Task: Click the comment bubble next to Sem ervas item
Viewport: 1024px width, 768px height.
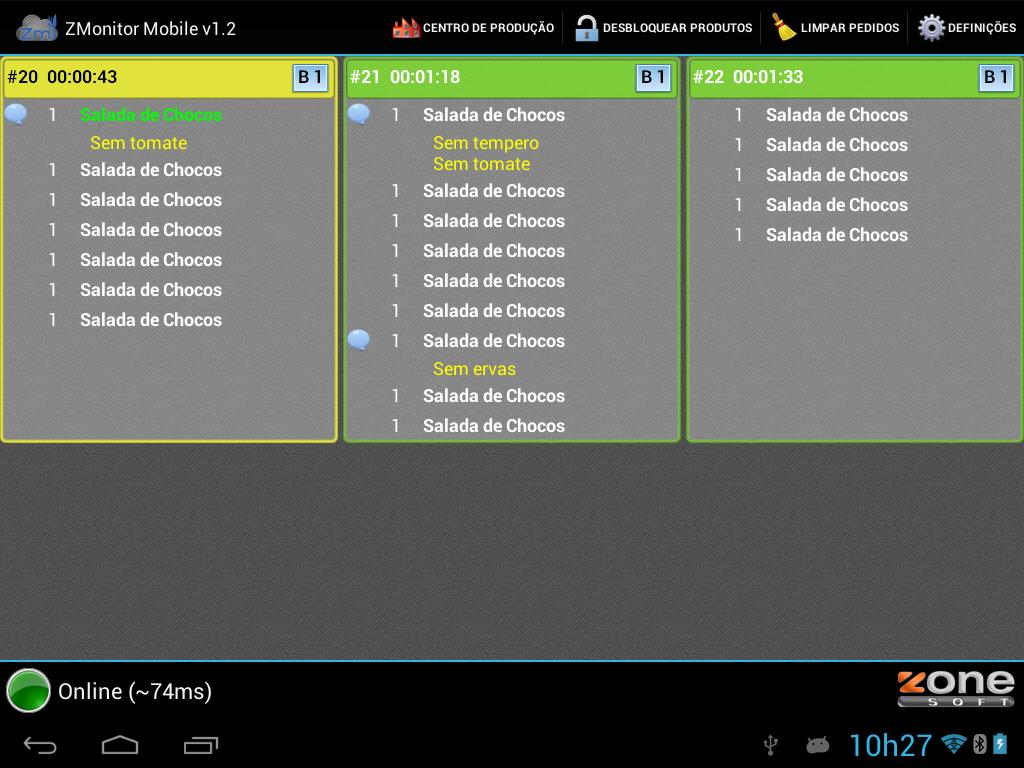Action: click(x=359, y=340)
